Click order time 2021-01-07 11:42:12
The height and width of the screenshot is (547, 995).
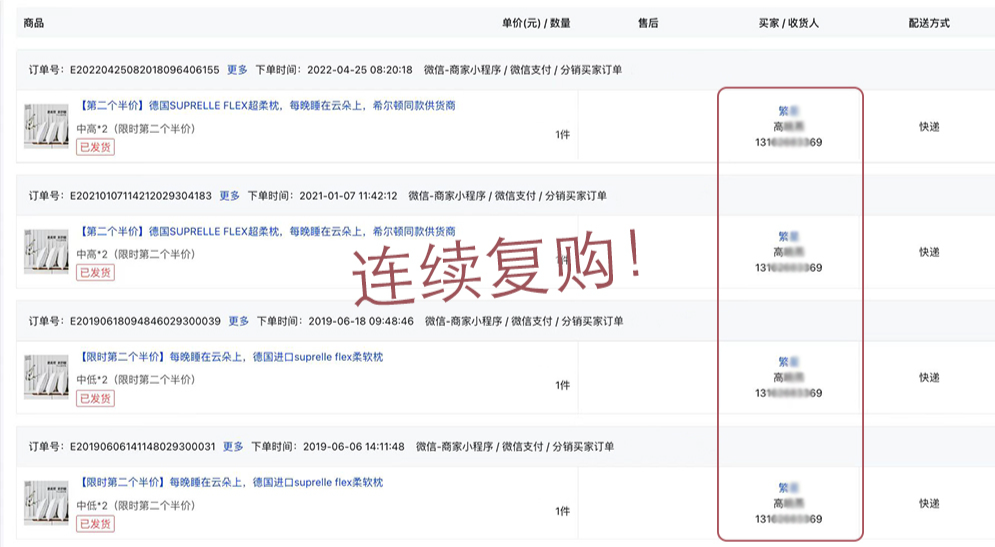[348, 195]
